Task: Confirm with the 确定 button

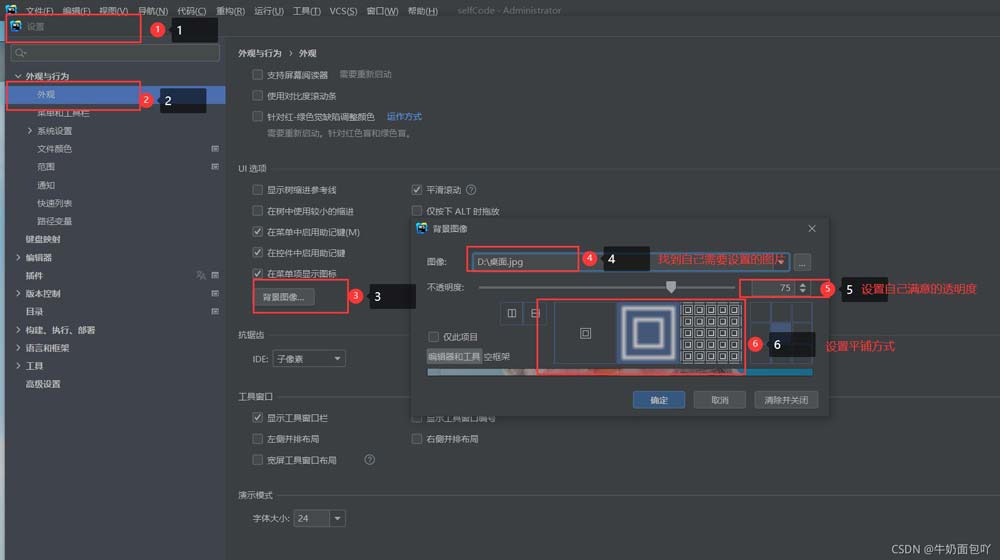Action: click(x=659, y=400)
